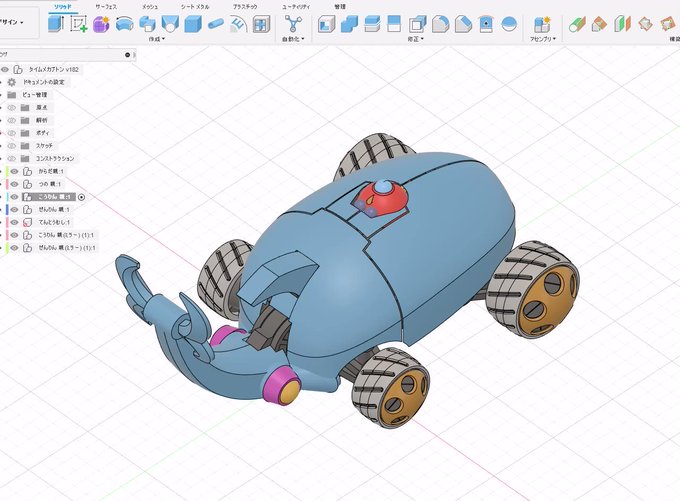Viewport: 680px width, 501px height.
Task: Select the Revolve tool icon
Action: (x=124, y=24)
